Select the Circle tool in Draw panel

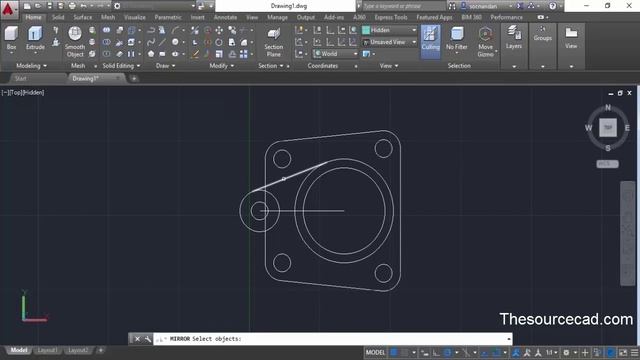[175, 42]
